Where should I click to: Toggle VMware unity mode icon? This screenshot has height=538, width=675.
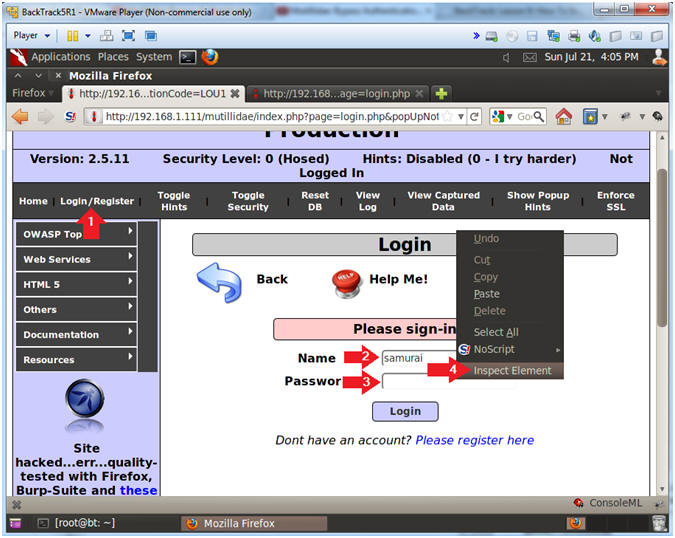coord(151,36)
